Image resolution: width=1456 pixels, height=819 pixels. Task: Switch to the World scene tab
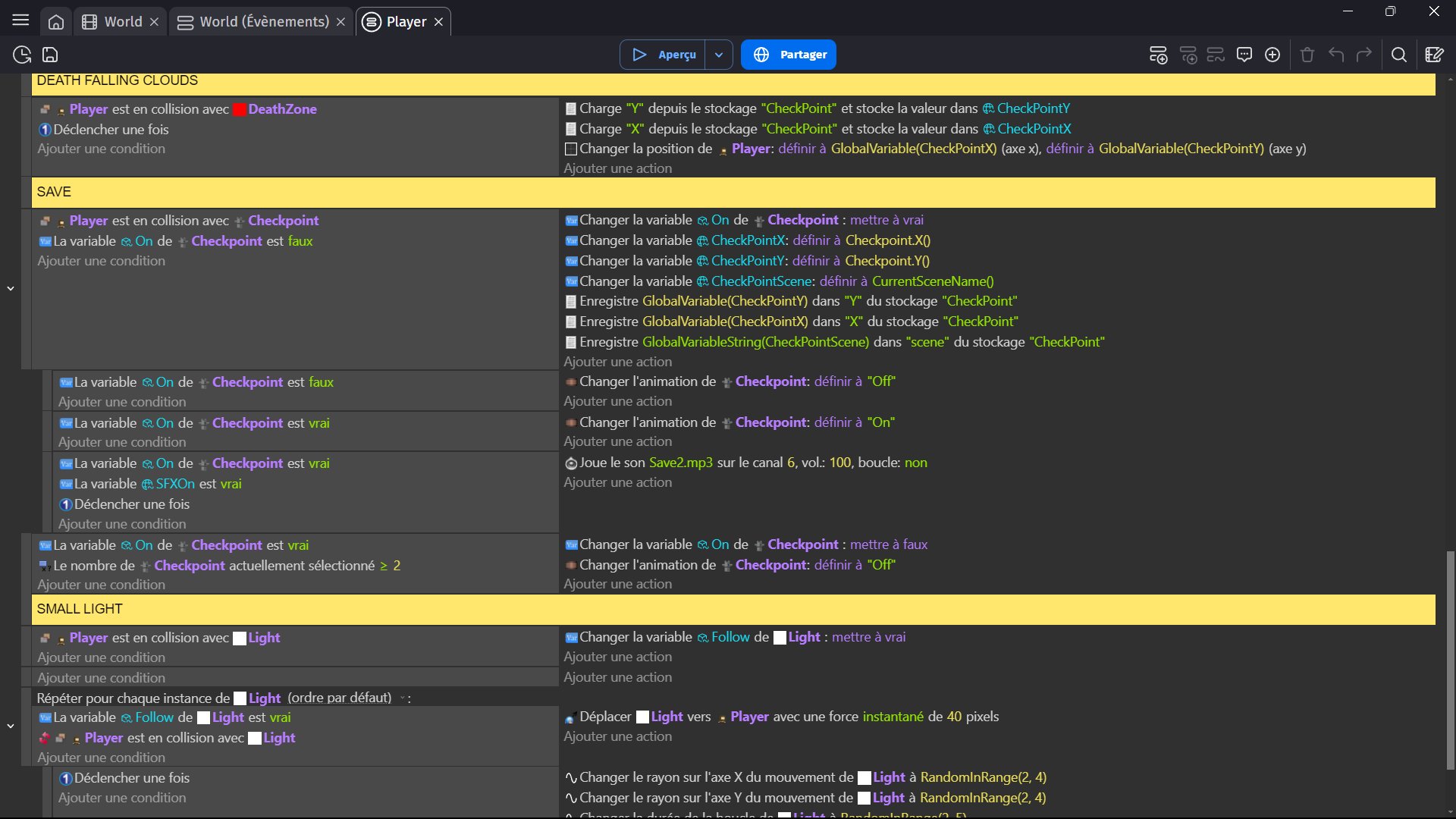(123, 22)
